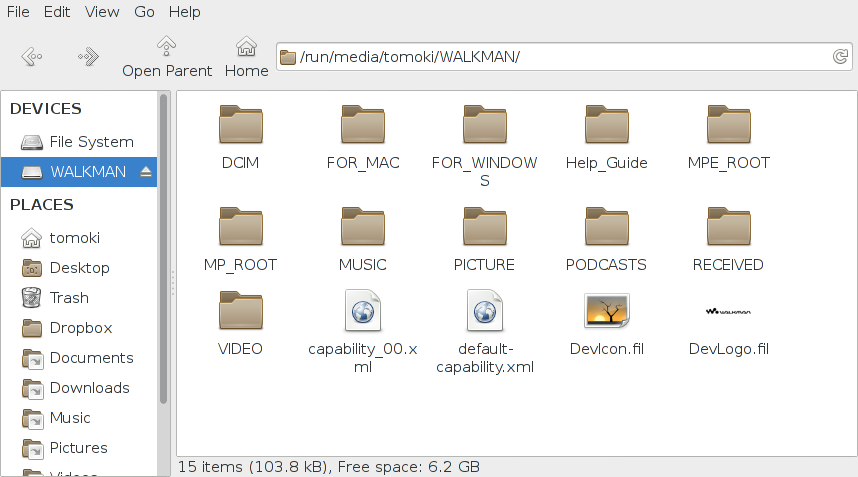Go forward with the right arrow button

[x=88, y=56]
